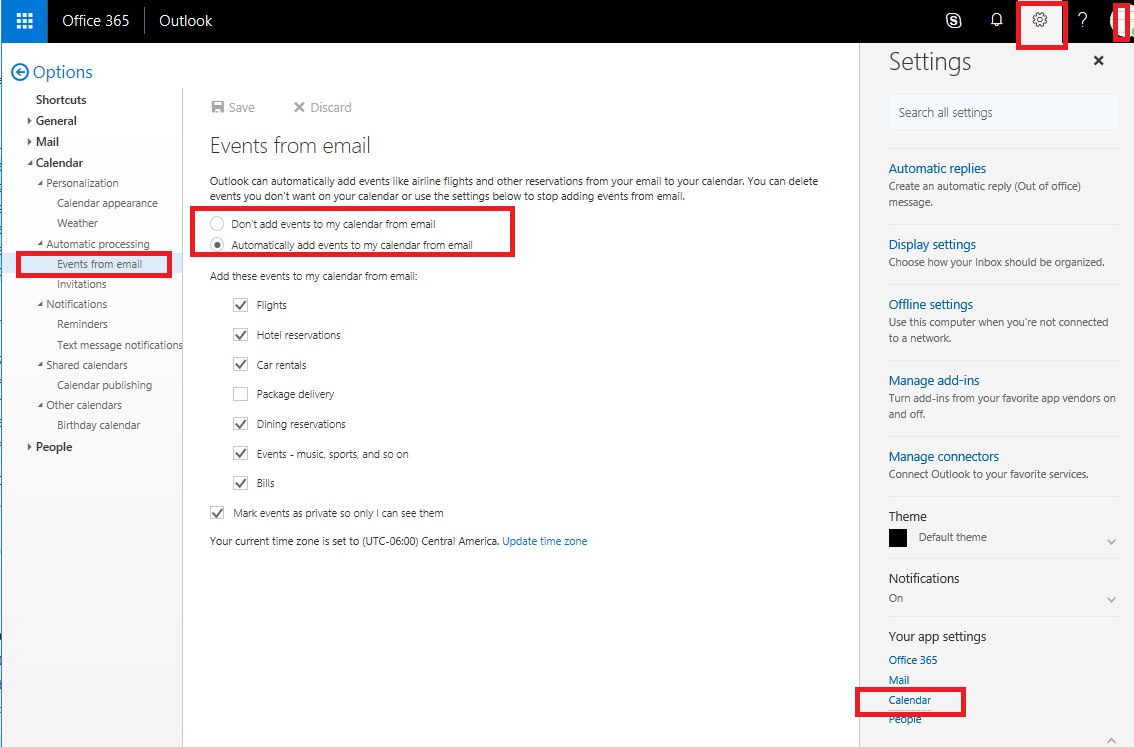Collapse the Other calendars group

(40, 405)
